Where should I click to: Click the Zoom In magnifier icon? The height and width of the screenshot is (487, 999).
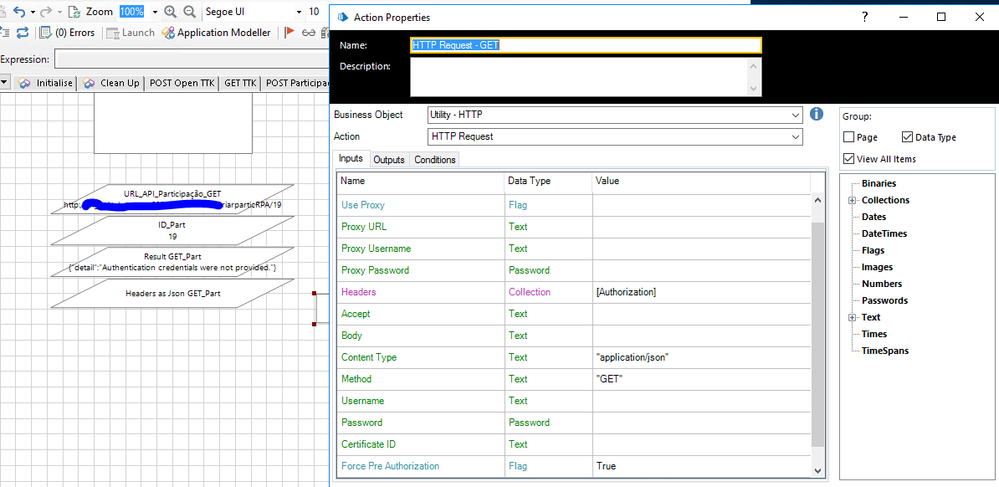pyautogui.click(x=170, y=12)
